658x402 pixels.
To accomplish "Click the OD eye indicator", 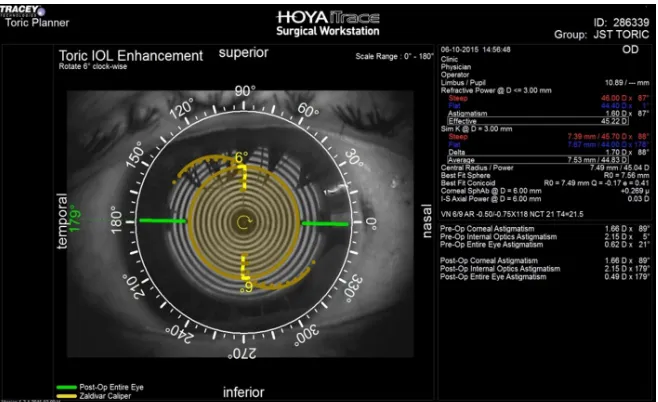I will tap(630, 50).
